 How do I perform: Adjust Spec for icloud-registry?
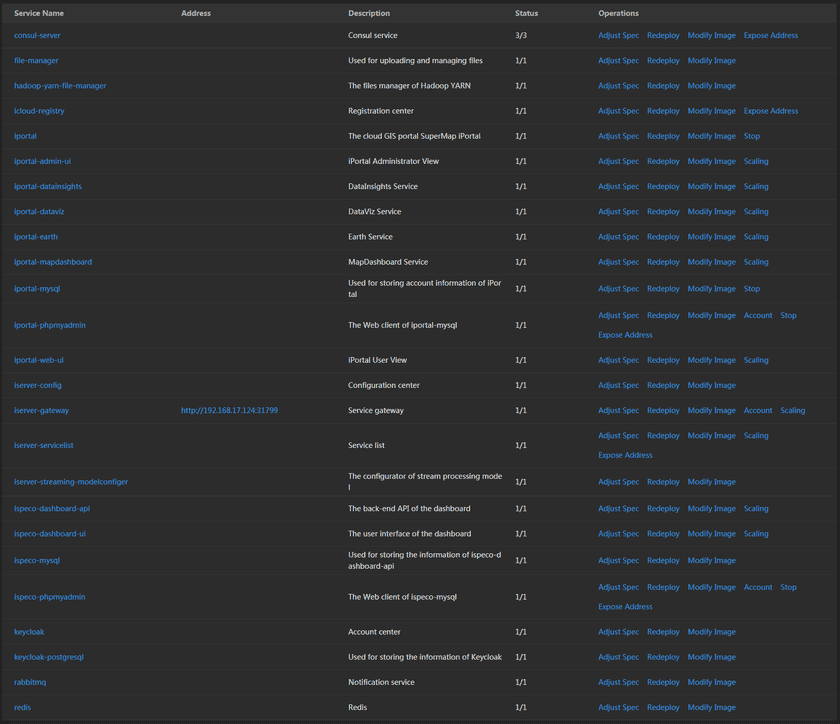618,110
